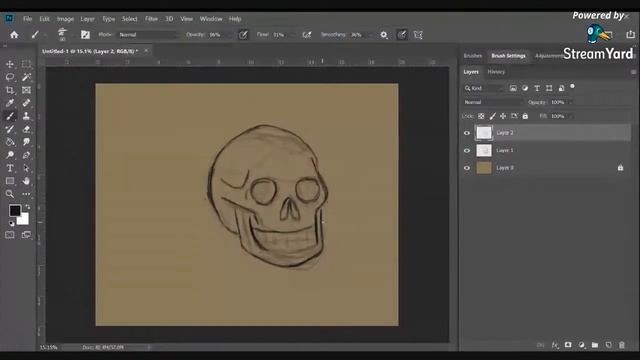Select the Move tool
The image size is (640, 360).
point(10,64)
